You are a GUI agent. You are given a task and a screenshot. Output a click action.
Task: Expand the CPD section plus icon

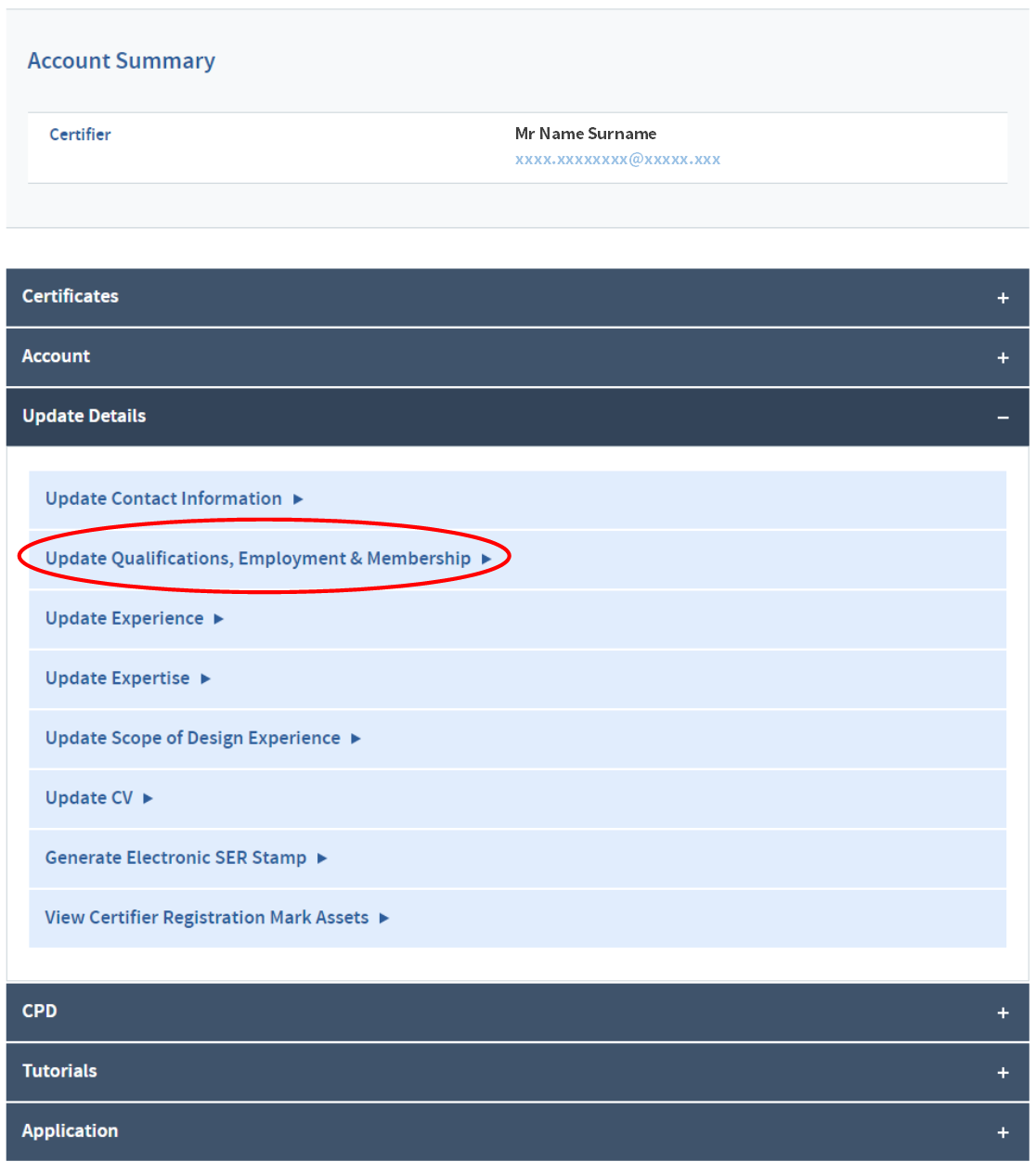[x=1003, y=1013]
